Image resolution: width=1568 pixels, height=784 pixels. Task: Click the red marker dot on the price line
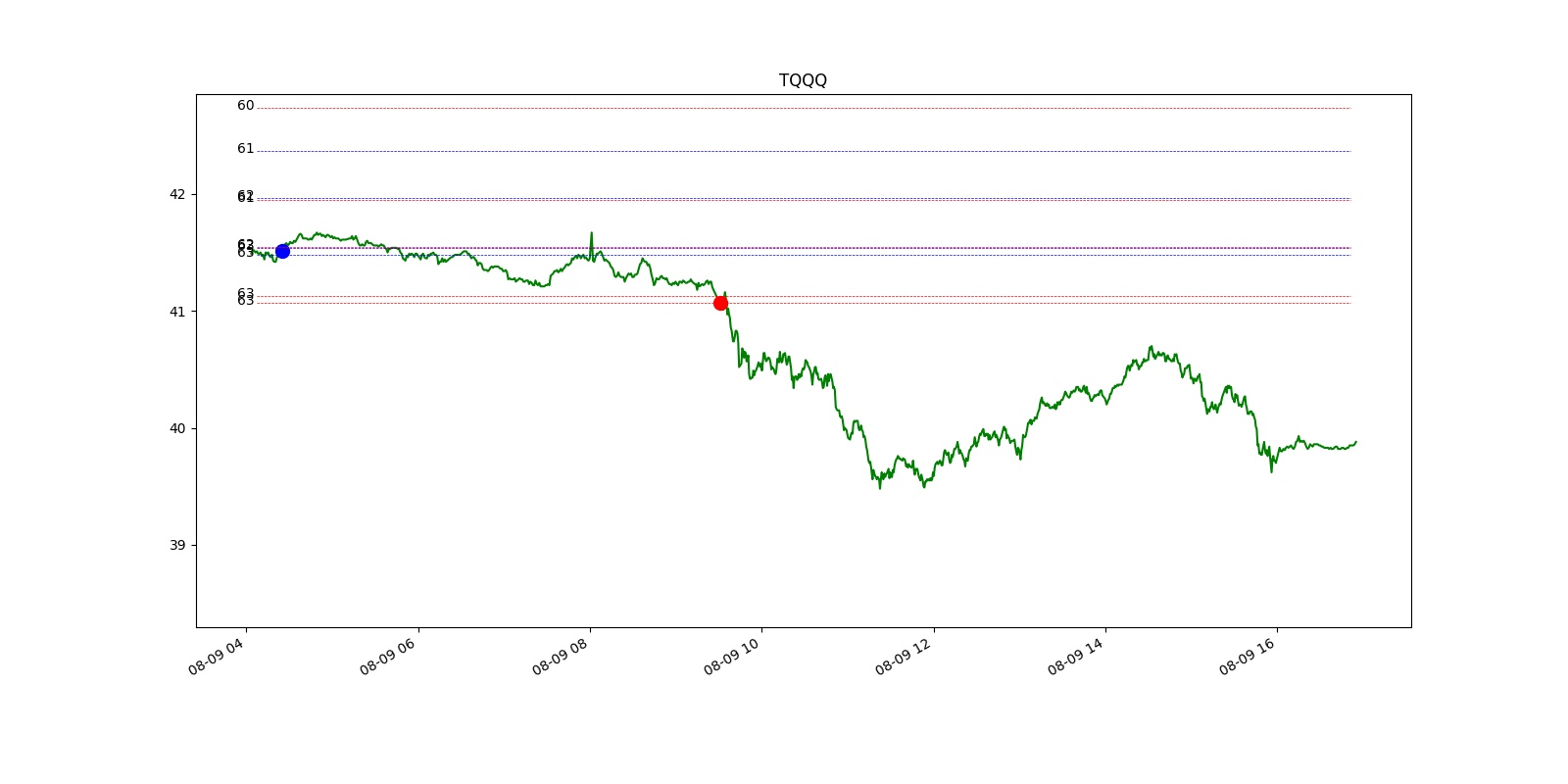(720, 303)
